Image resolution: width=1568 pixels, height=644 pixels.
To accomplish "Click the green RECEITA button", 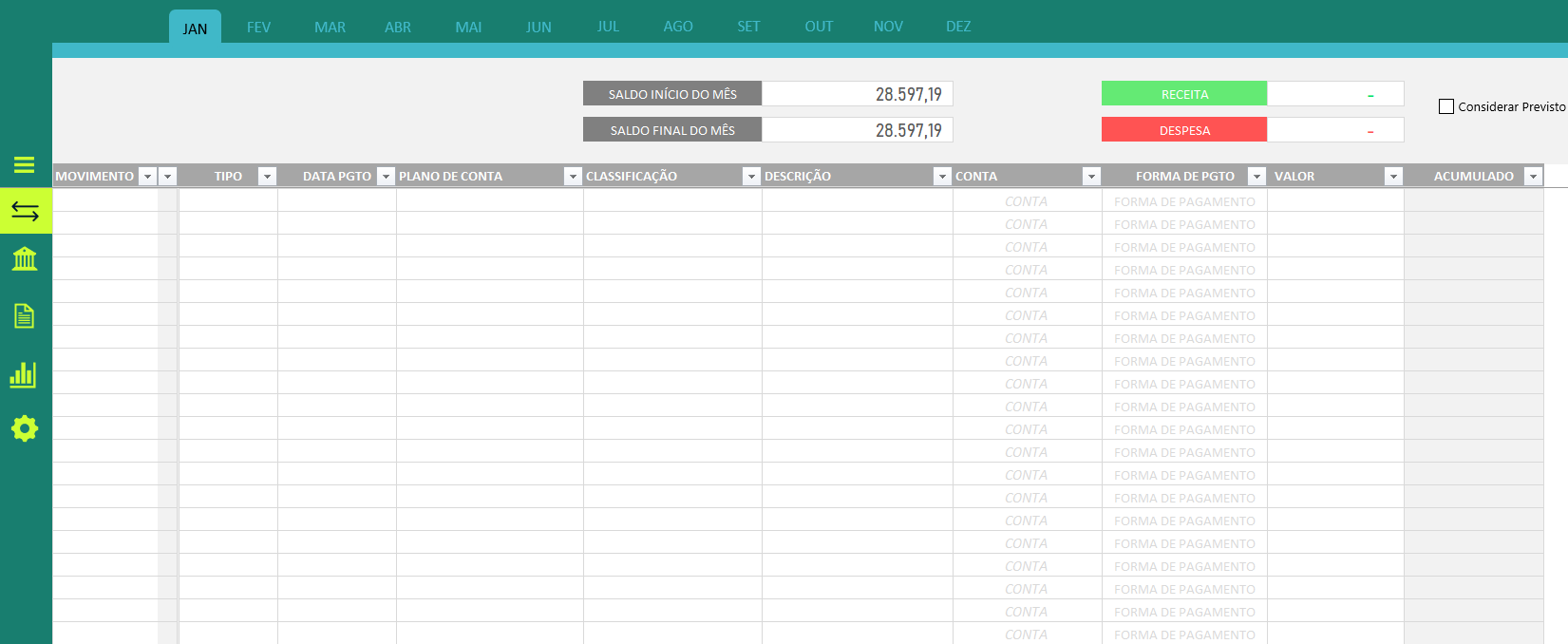I will (1184, 94).
